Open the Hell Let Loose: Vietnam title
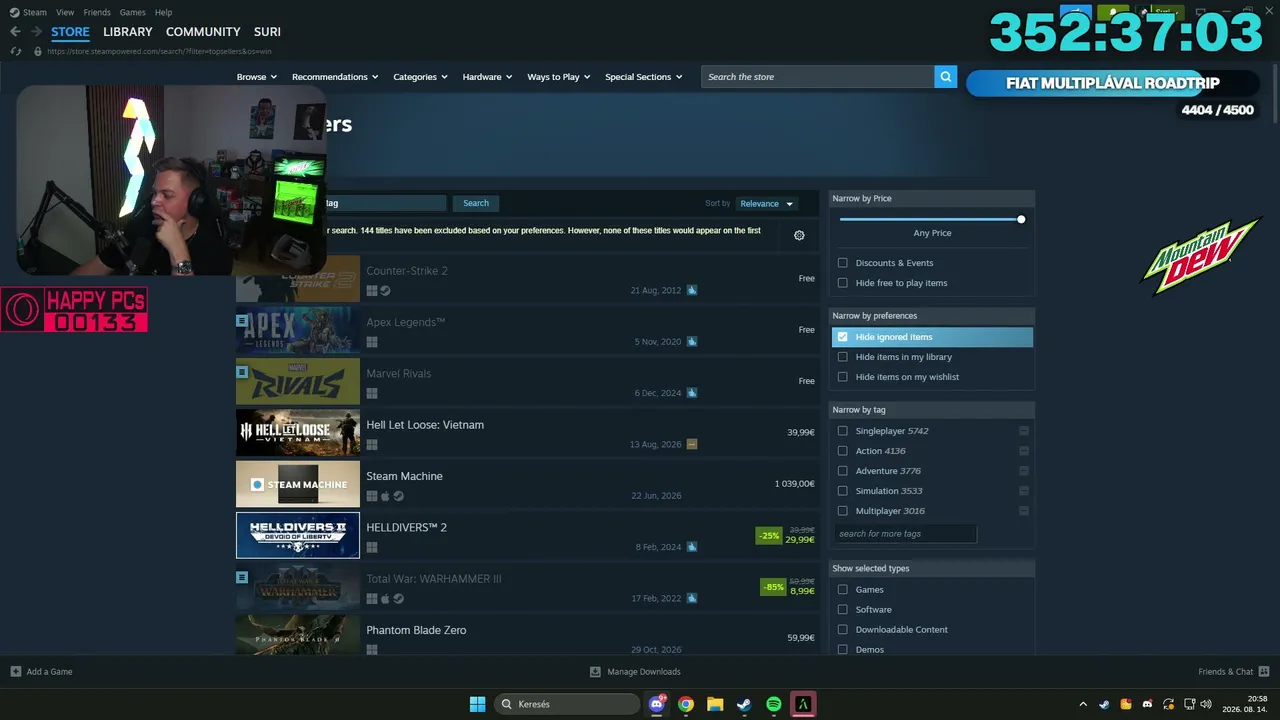This screenshot has width=1280, height=720. (425, 425)
